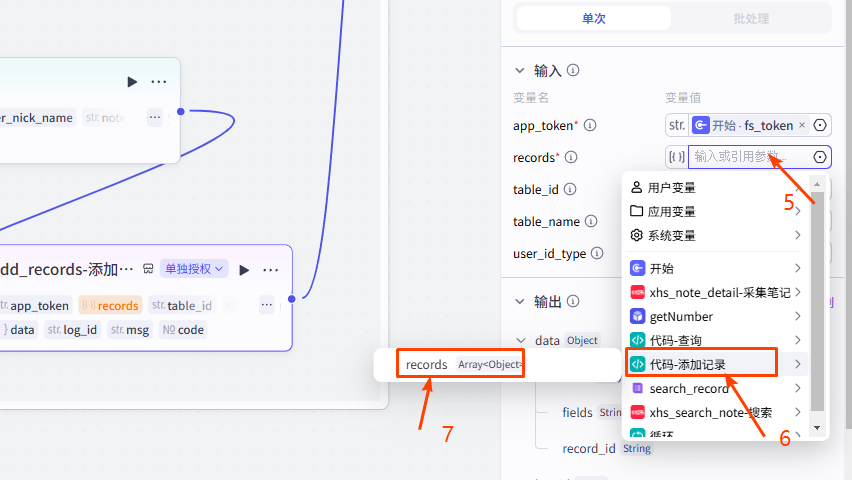Switch to the 批处理 tab
The image size is (852, 480).
pos(751,18)
